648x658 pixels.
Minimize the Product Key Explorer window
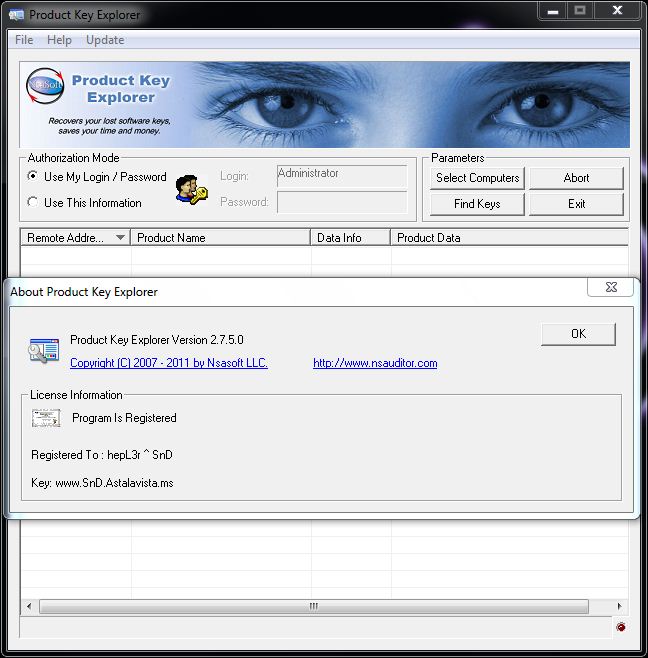tap(553, 11)
